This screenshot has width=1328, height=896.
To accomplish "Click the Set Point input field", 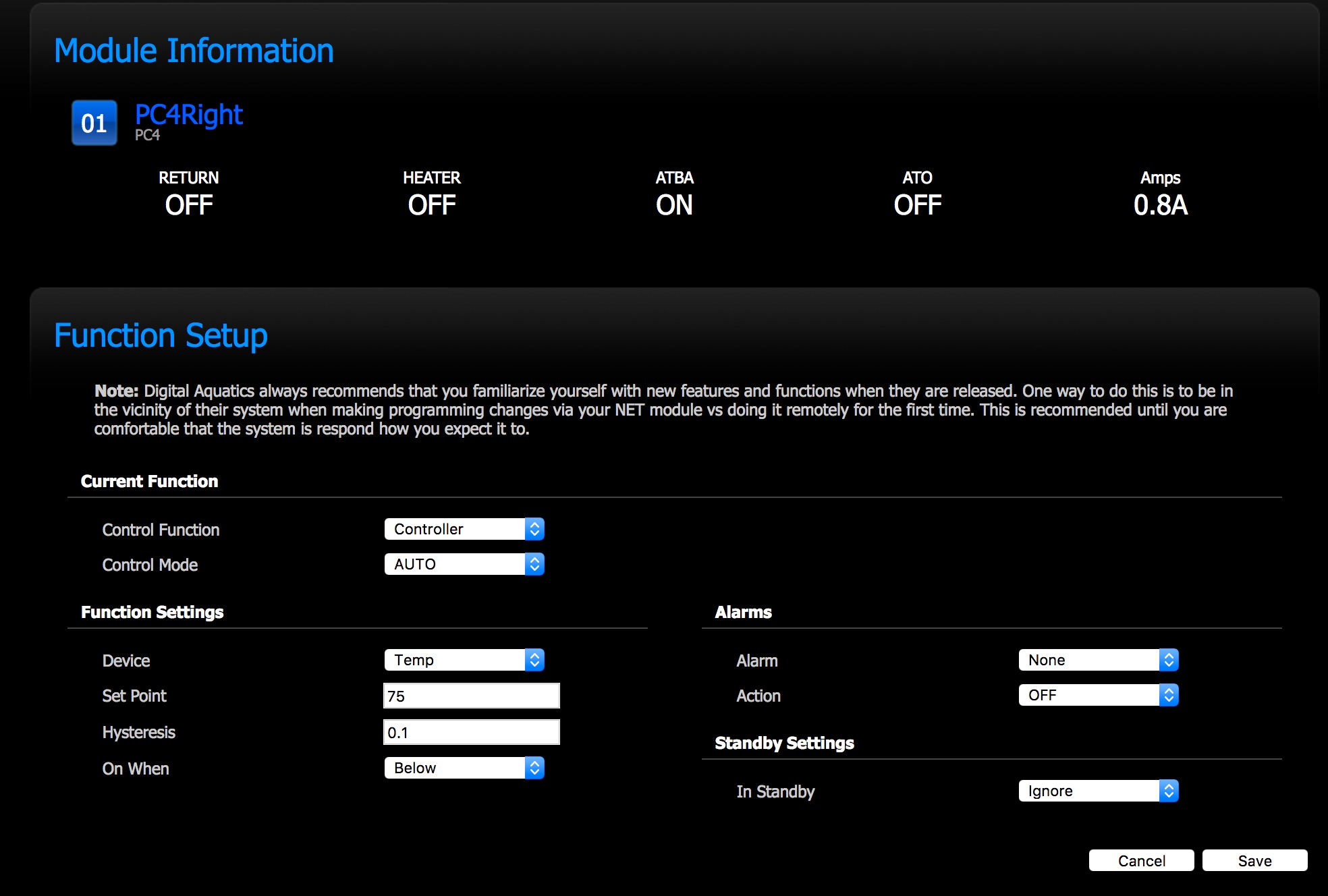I will pos(471,696).
